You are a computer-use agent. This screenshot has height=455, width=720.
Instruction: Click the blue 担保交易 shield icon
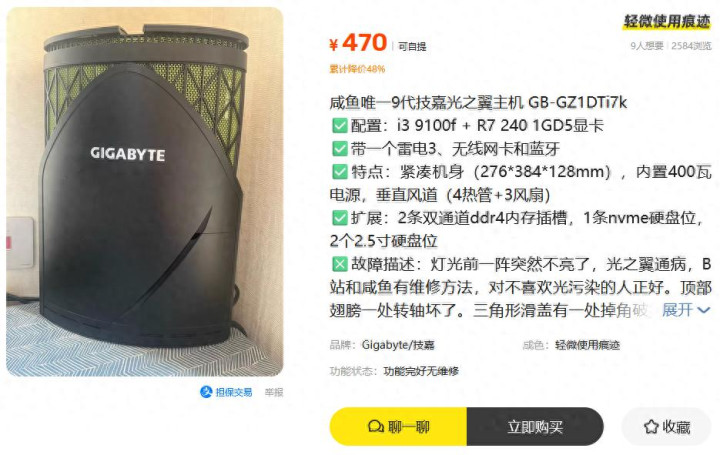click(x=206, y=392)
